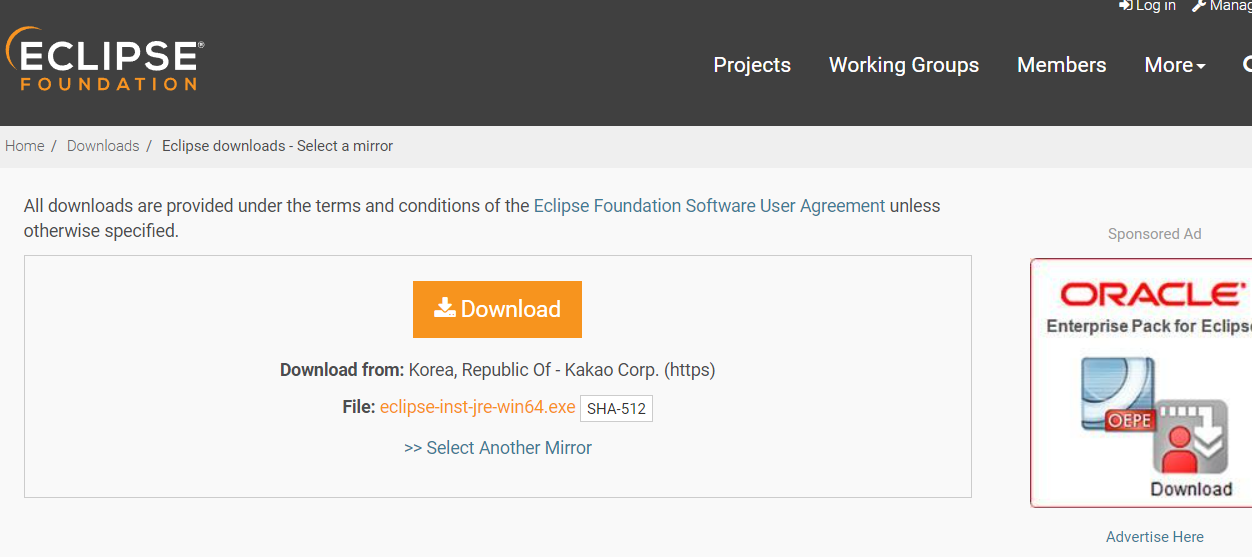Click the Eclipse Foundation logo
This screenshot has height=557, width=1252.
coord(105,62)
